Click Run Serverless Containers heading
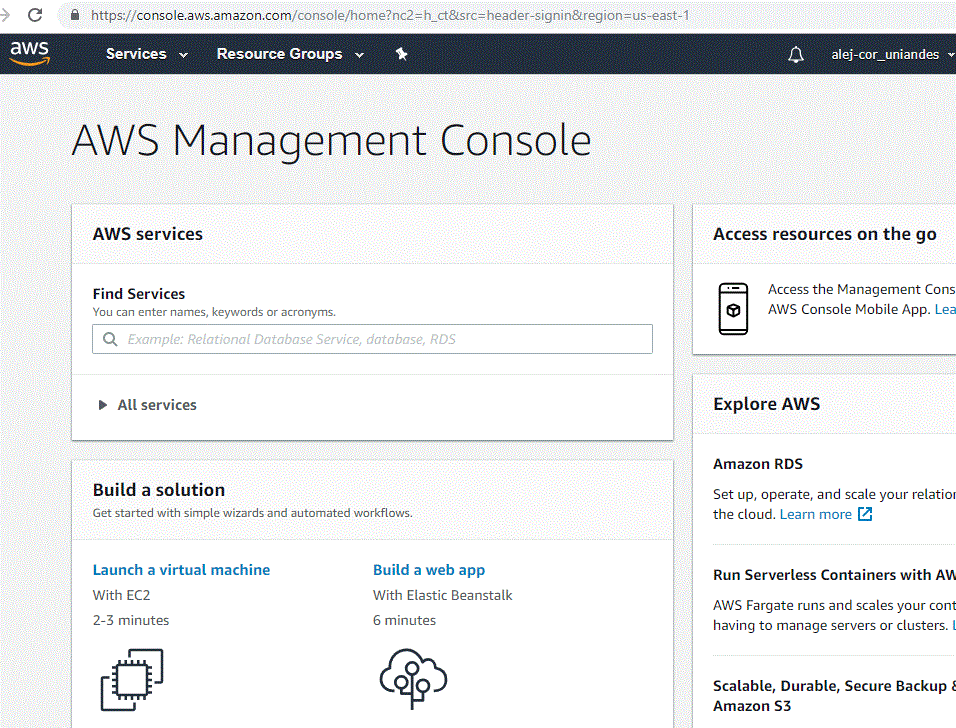Screen dimensions: 956x728 click(x=834, y=575)
